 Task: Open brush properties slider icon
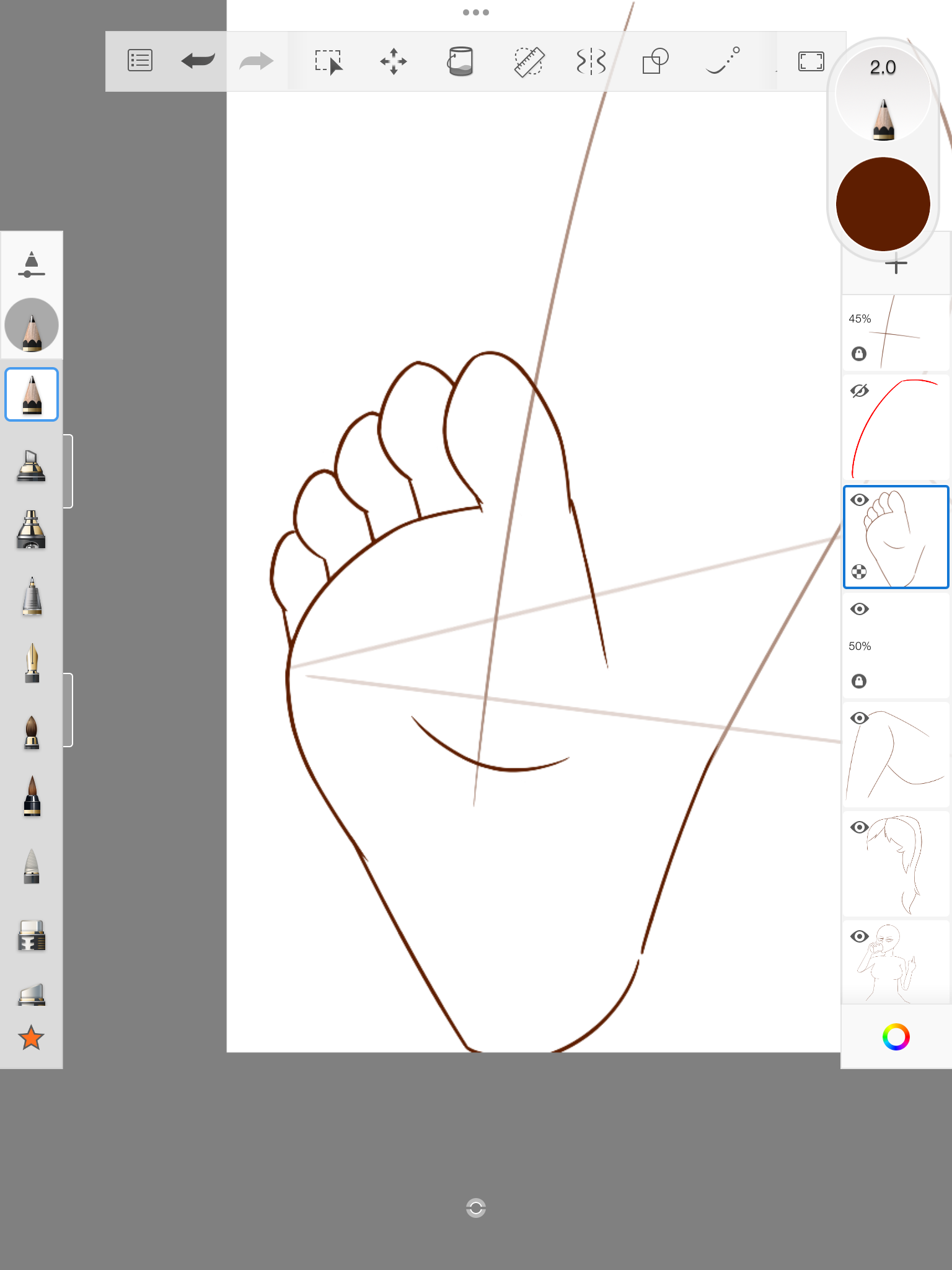[x=32, y=264]
